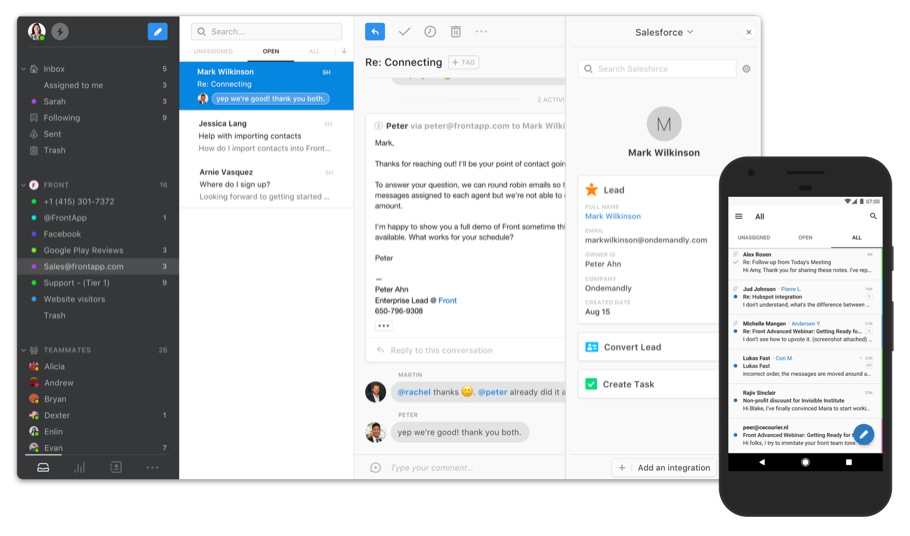Open Jessica Lang conversation
This screenshot has height=536, width=910.
pyautogui.click(x=266, y=136)
